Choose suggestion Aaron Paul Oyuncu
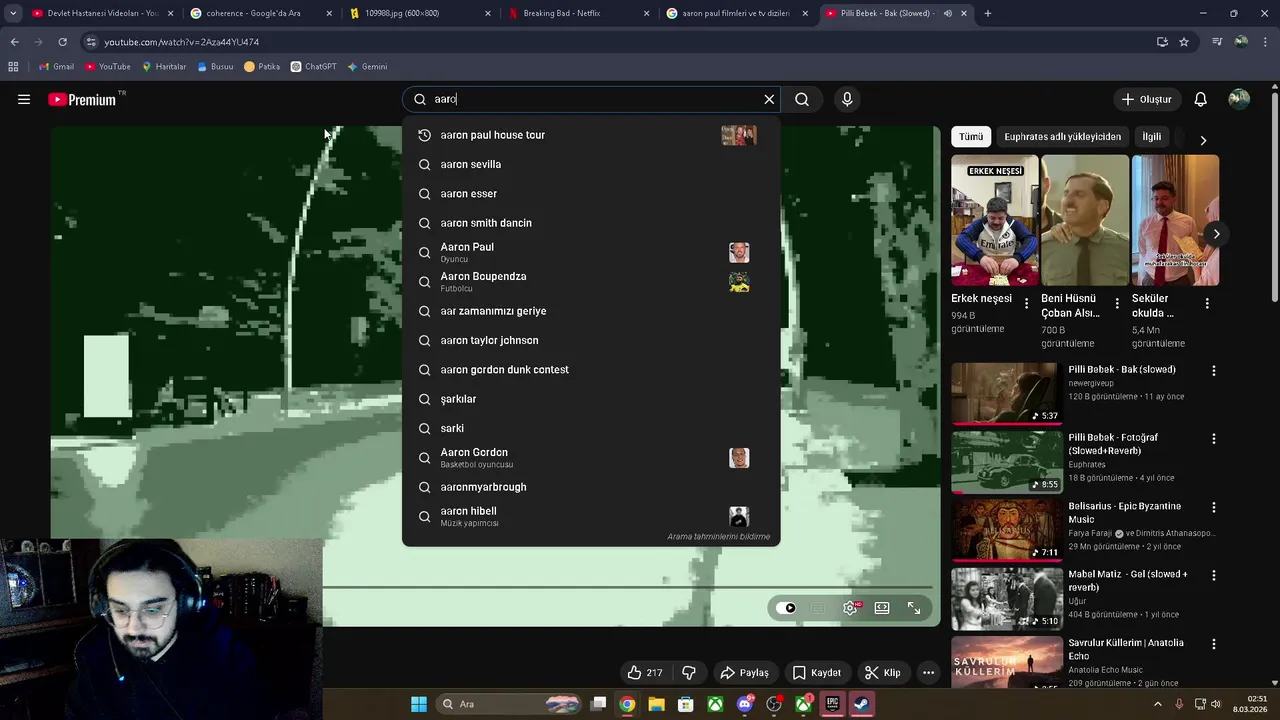1280x720 pixels. (590, 252)
